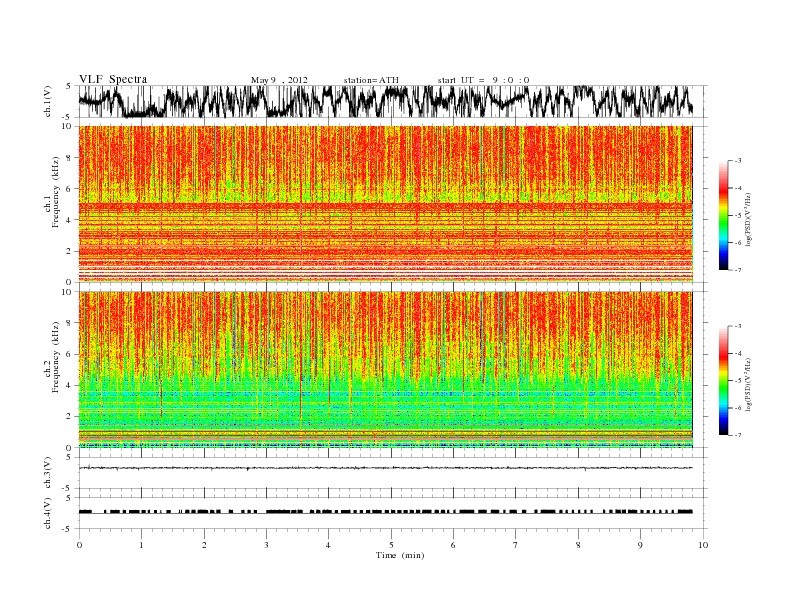Select the "start UT = 9 :0 :0" text
Viewport: 792px width, 612px height.
click(x=483, y=80)
